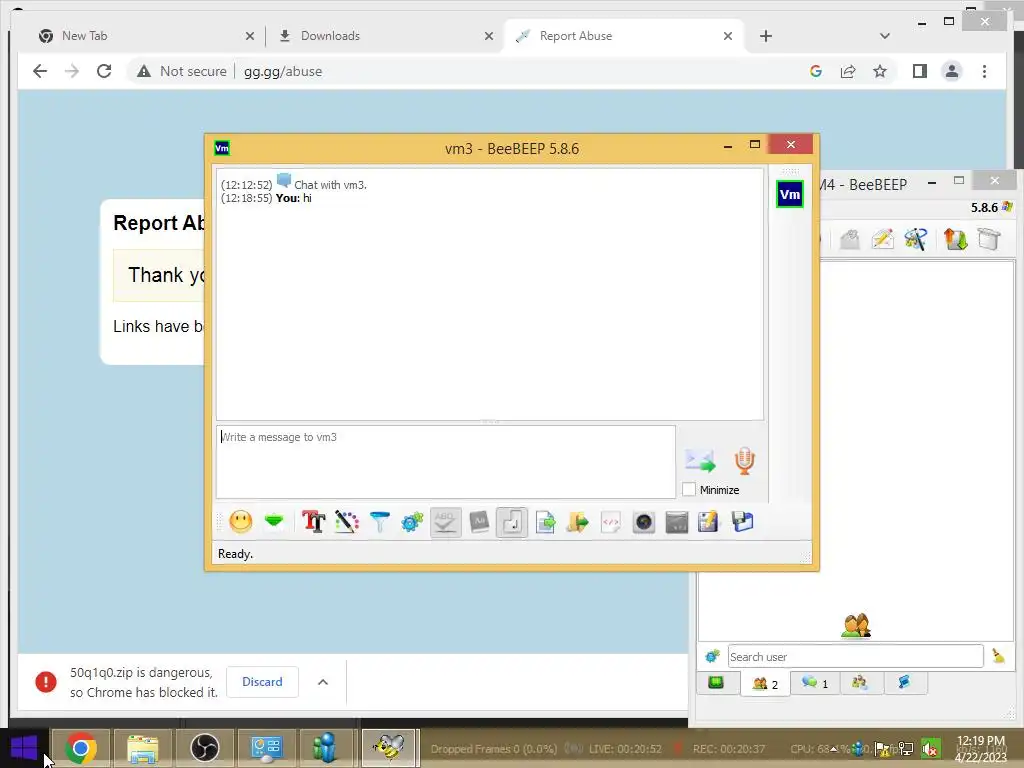Focus the Search user field

[x=855, y=656]
